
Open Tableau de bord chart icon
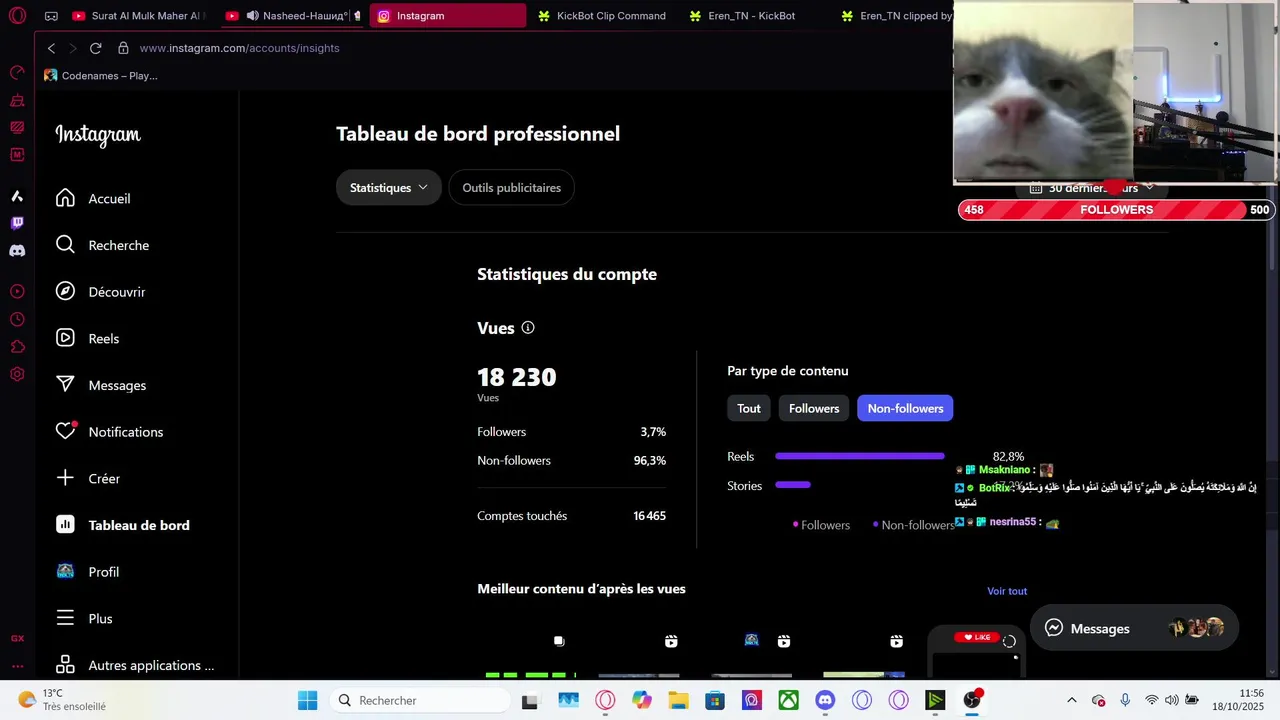(65, 525)
